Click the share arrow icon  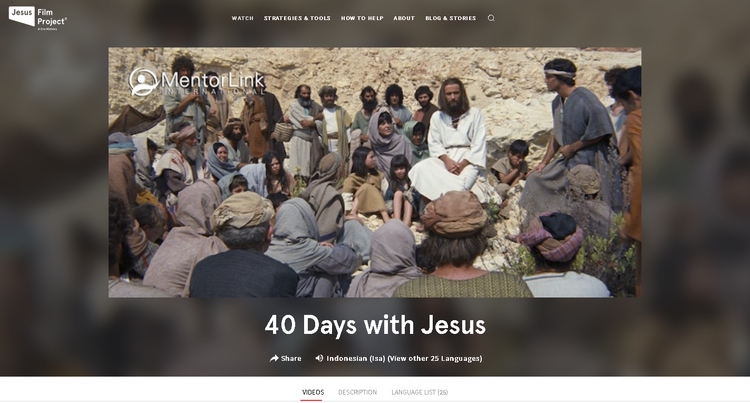pyautogui.click(x=274, y=358)
